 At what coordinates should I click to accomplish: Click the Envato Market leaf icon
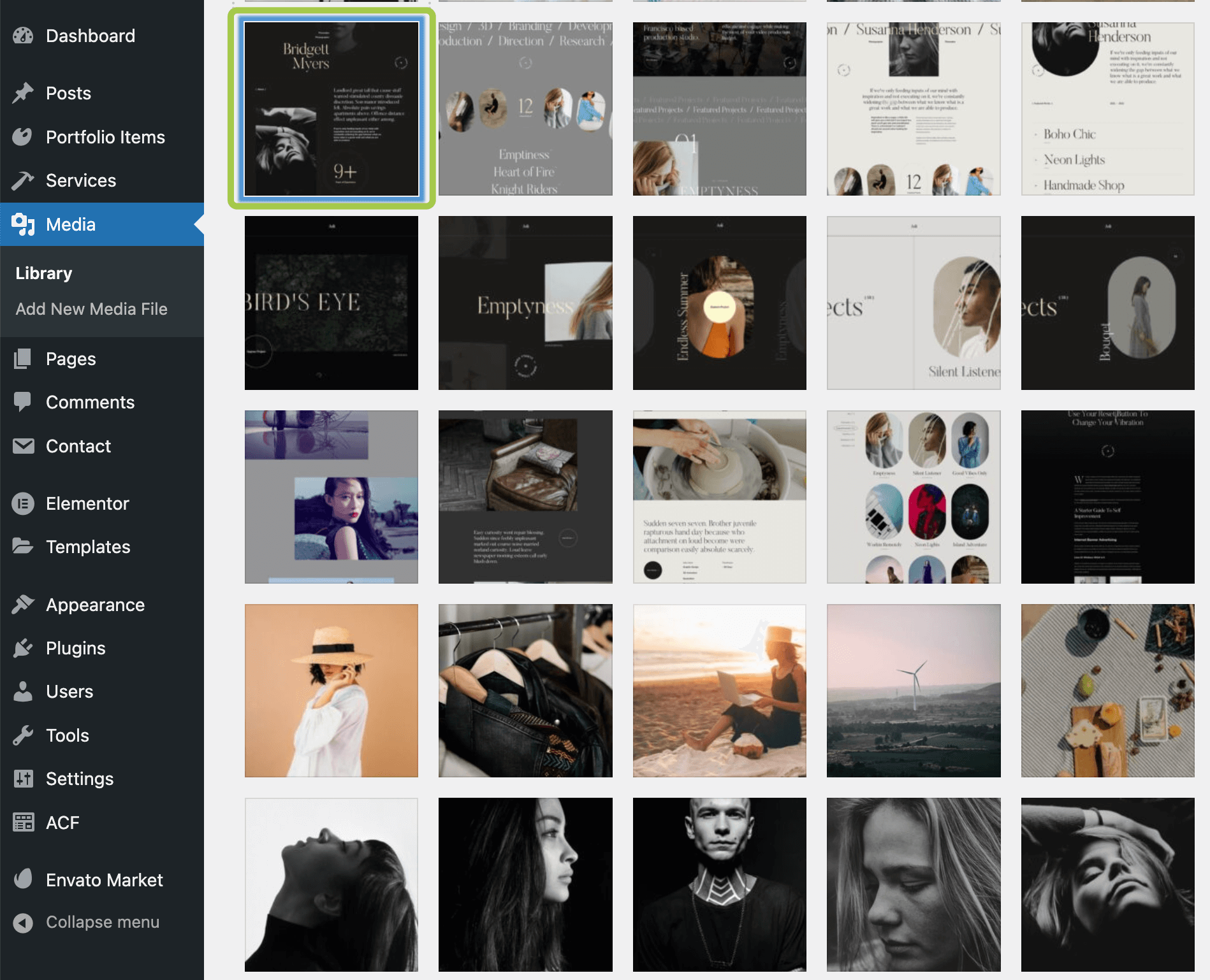click(23, 879)
